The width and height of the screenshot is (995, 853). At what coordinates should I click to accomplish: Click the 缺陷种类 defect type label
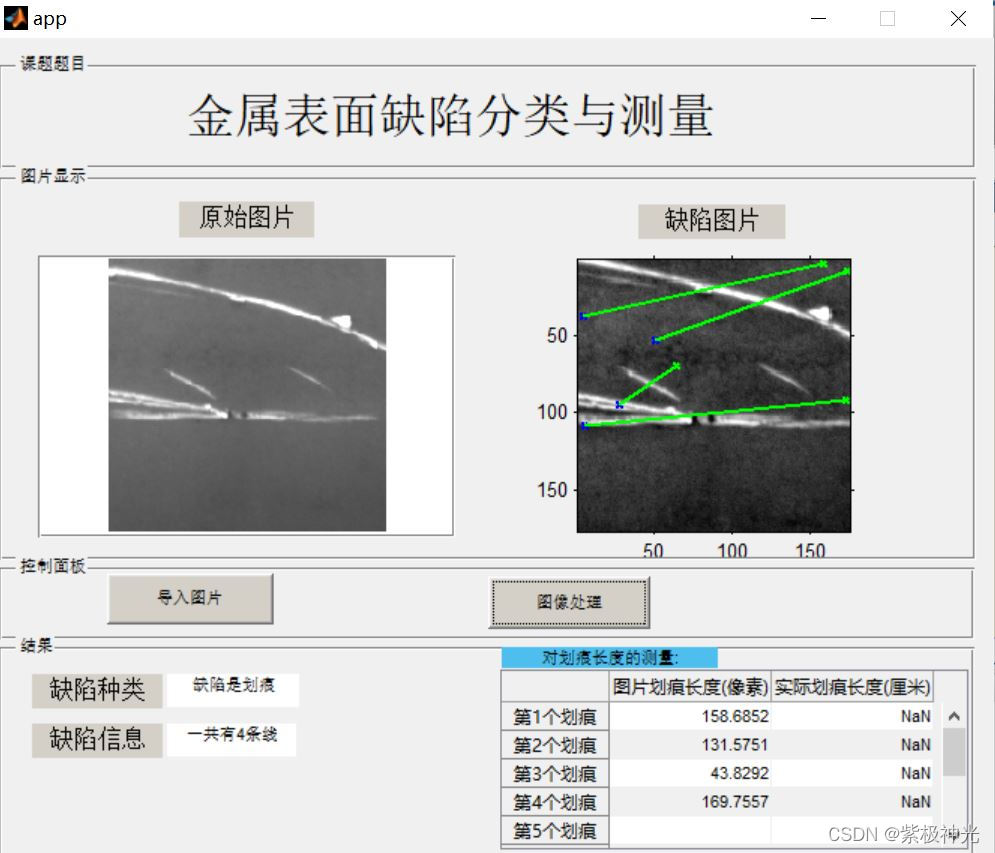pos(96,690)
